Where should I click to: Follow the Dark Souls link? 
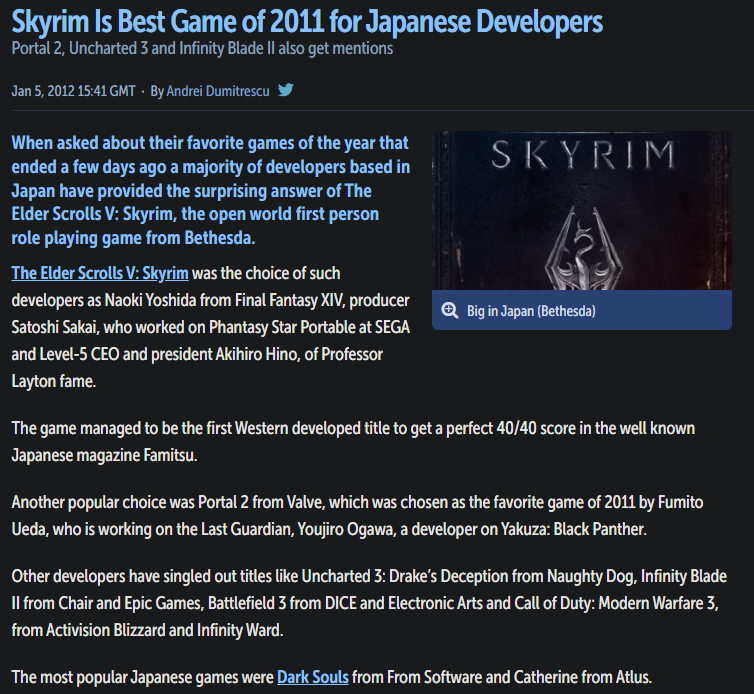(x=313, y=677)
